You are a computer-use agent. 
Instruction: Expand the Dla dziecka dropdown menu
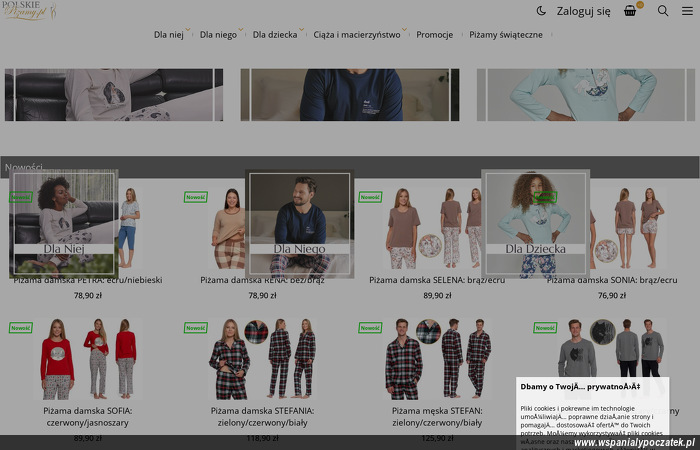275,34
